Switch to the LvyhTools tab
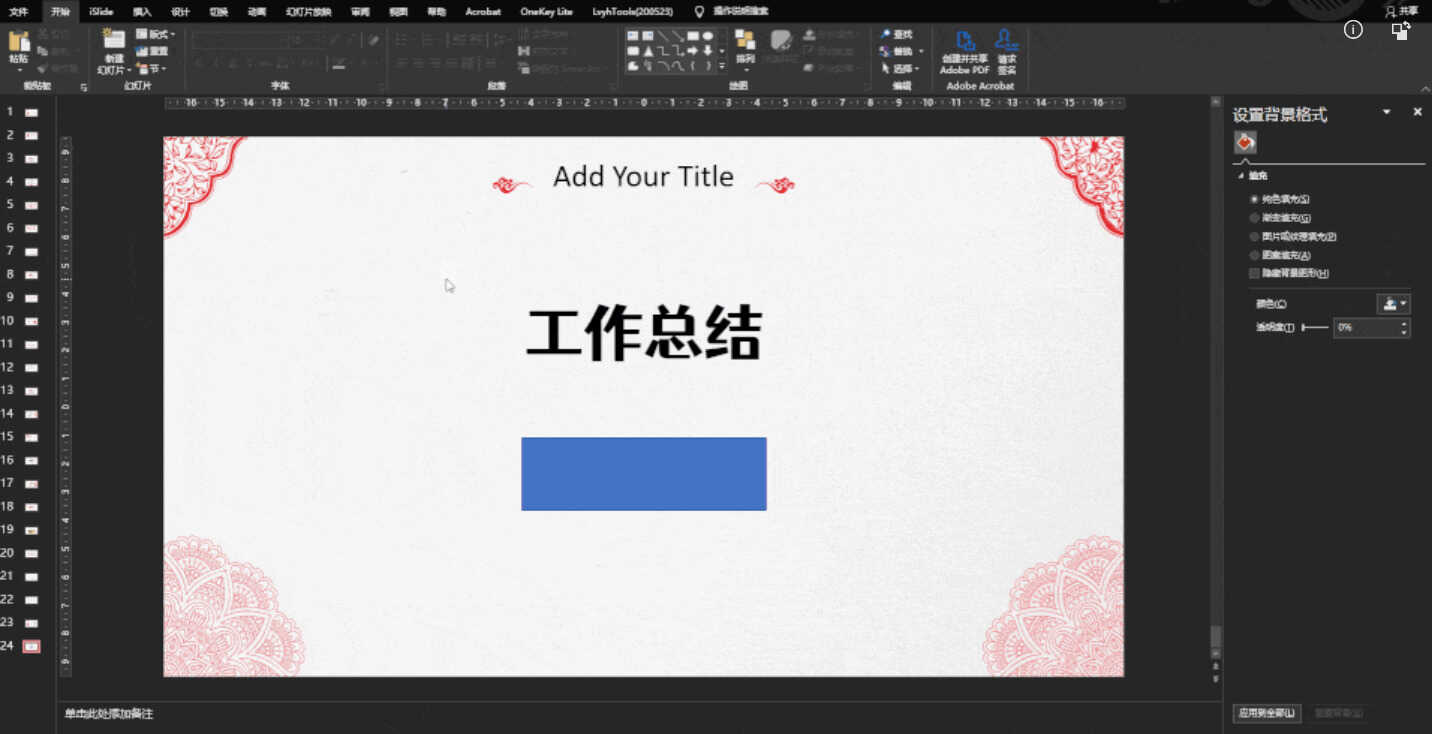 click(633, 11)
